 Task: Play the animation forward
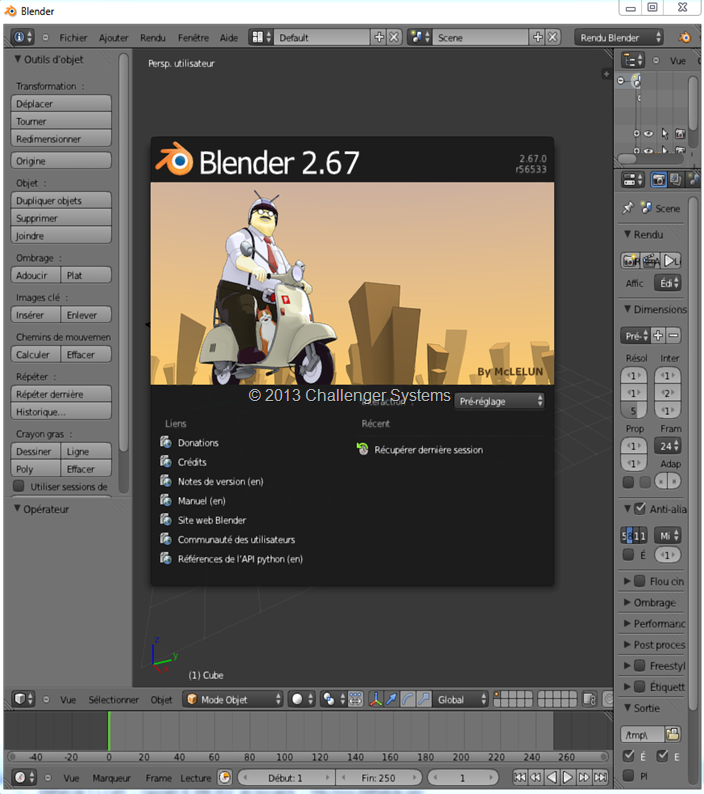tap(568, 777)
